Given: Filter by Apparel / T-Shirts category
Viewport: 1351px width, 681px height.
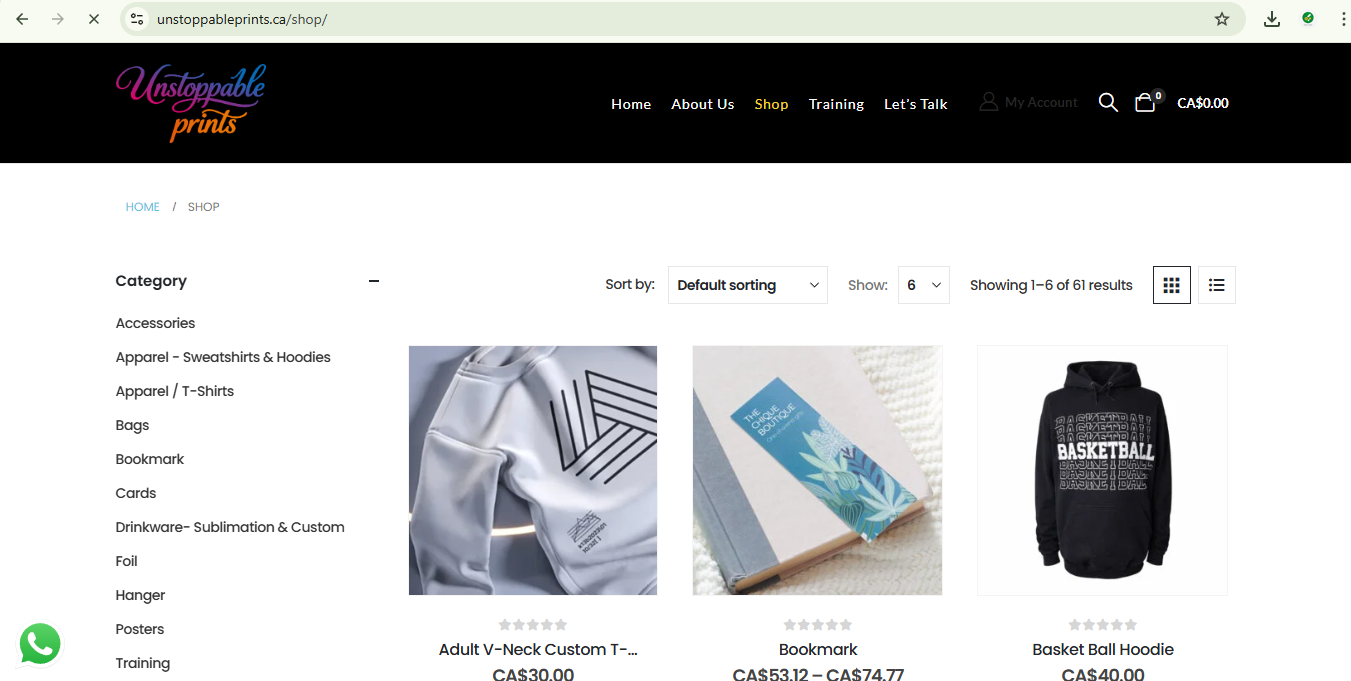Looking at the screenshot, I should point(175,391).
